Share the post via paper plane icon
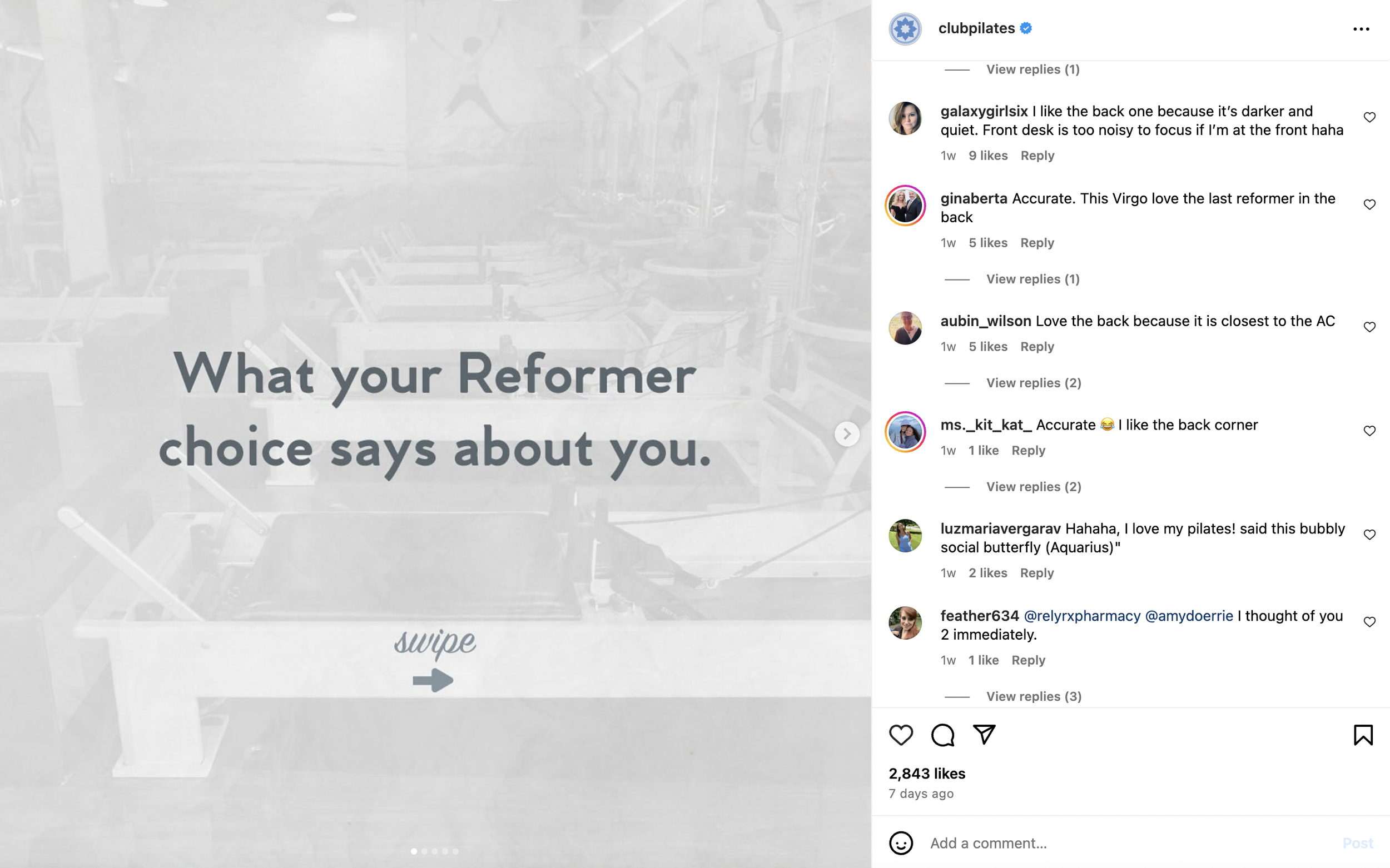Screen dimensions: 1390x868 984,734
